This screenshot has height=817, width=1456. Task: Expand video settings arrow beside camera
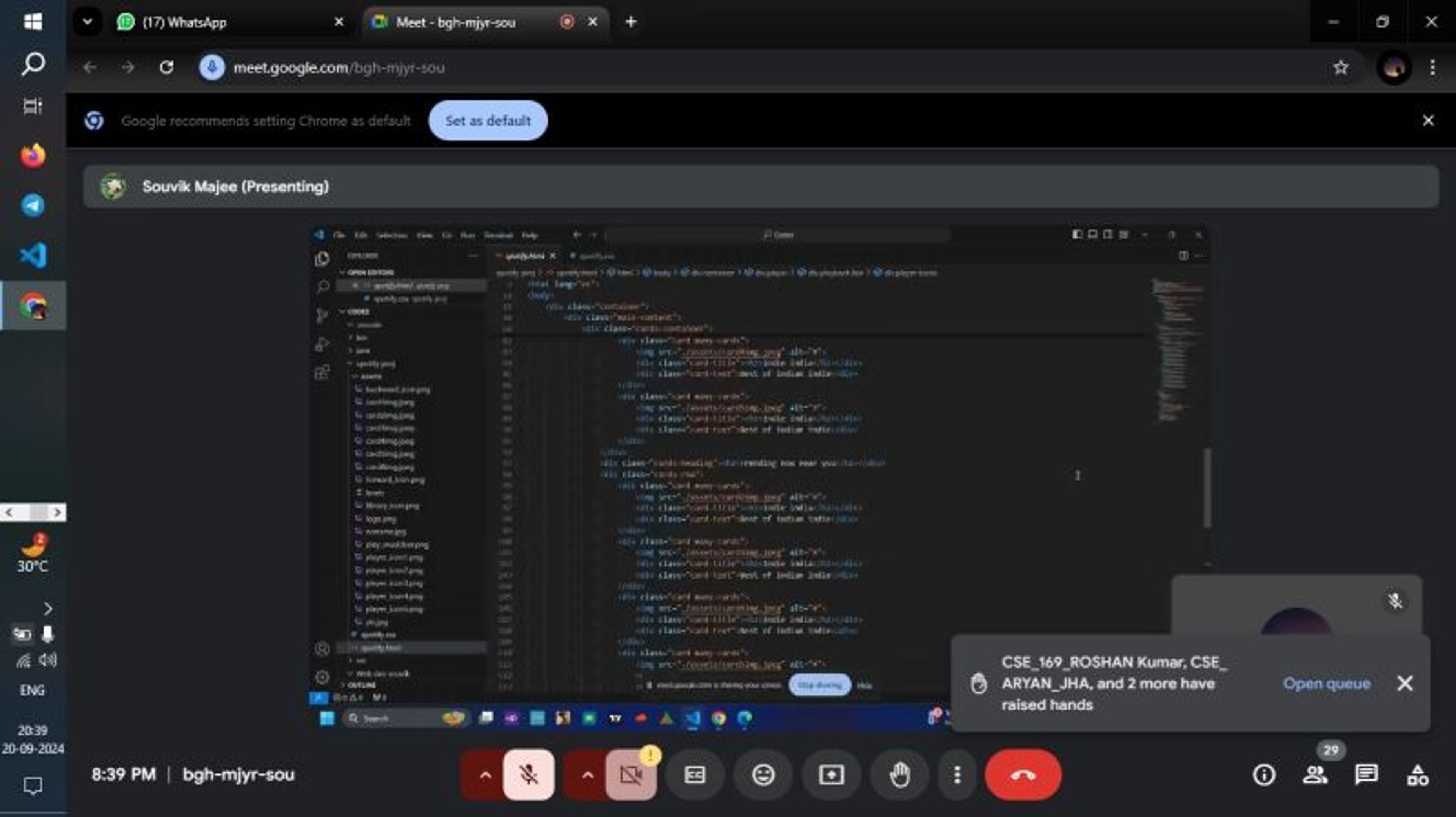(x=587, y=775)
